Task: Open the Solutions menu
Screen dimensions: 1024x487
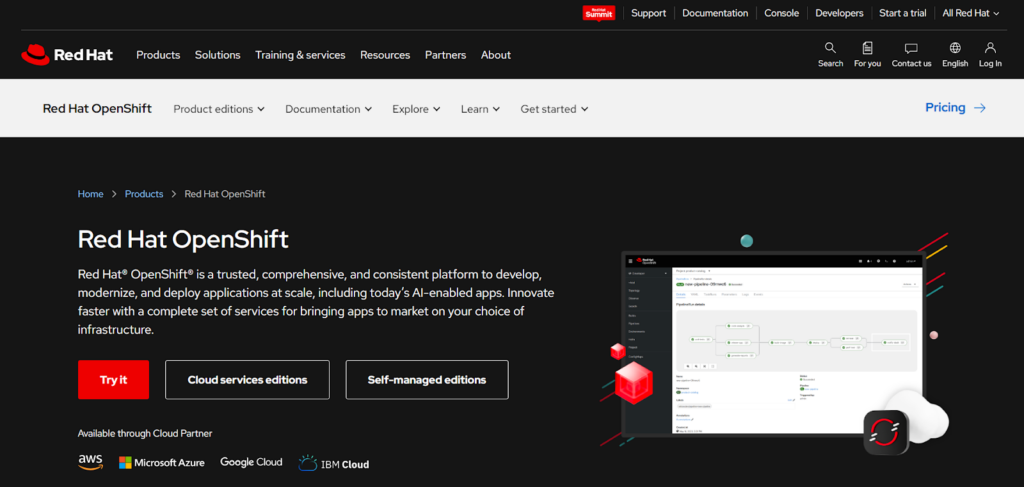Action: [x=217, y=55]
